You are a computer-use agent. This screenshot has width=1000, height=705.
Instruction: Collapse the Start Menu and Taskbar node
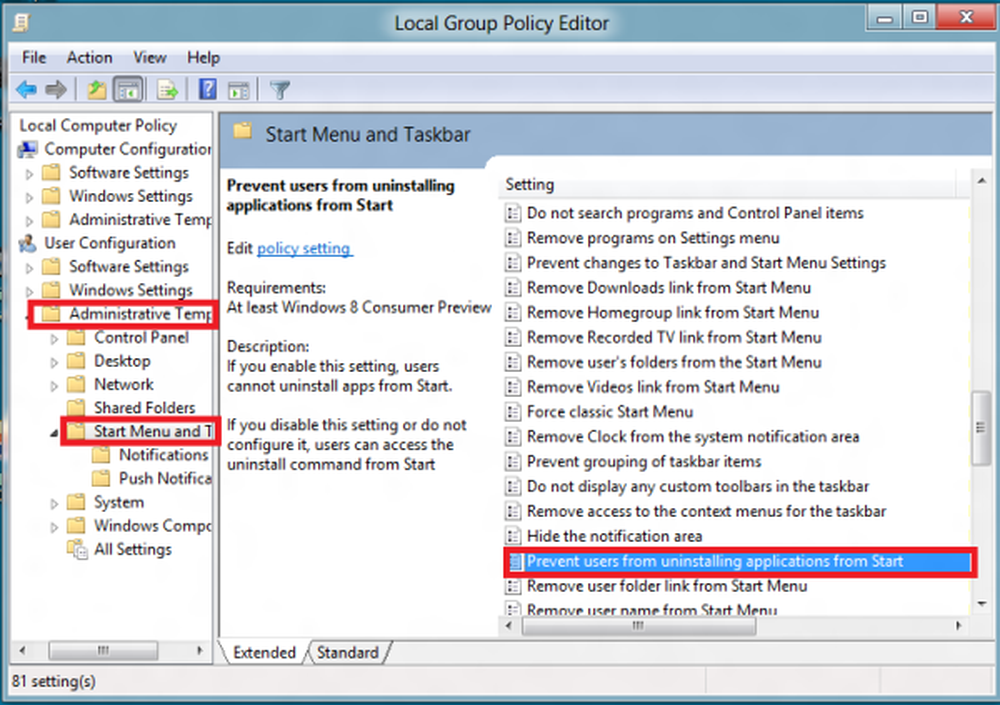click(x=54, y=433)
